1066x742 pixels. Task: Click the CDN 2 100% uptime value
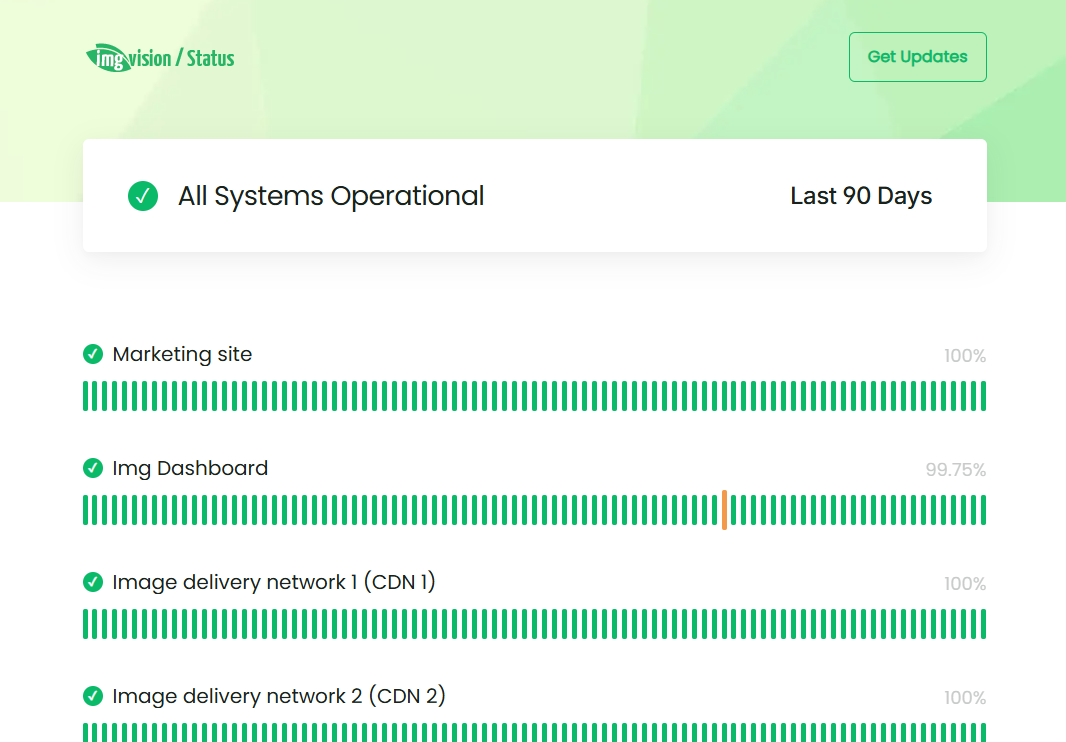pyautogui.click(x=965, y=698)
